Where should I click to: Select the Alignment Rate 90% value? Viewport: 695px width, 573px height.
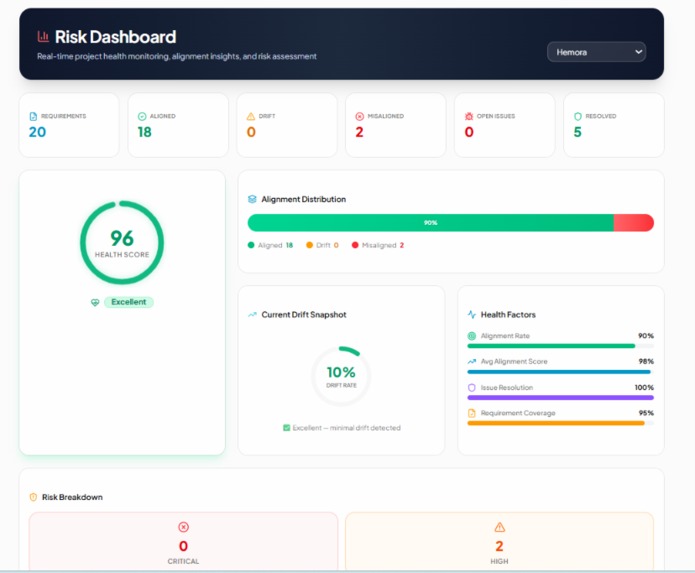646,336
